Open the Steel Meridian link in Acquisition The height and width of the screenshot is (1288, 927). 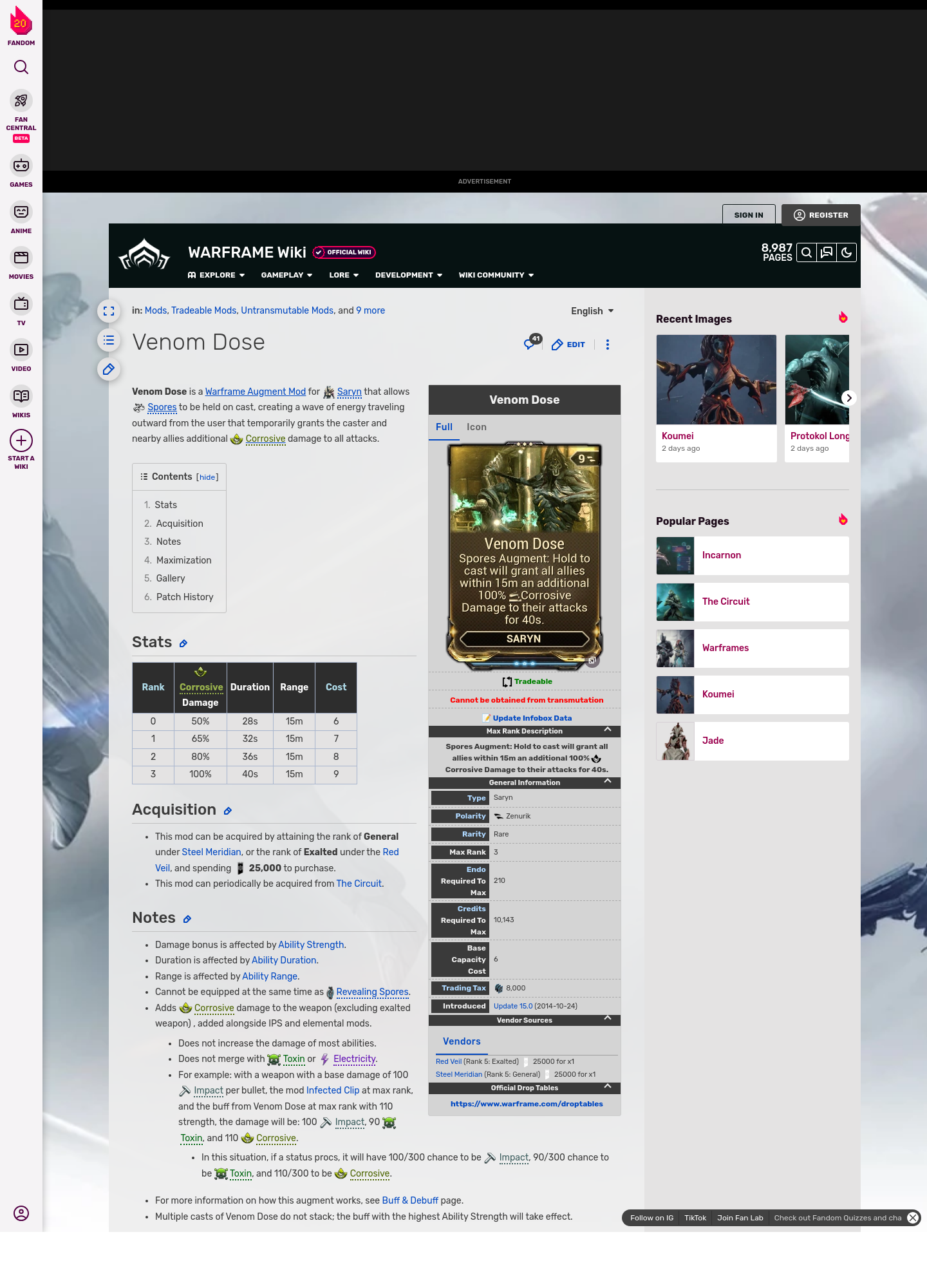pyautogui.click(x=211, y=852)
